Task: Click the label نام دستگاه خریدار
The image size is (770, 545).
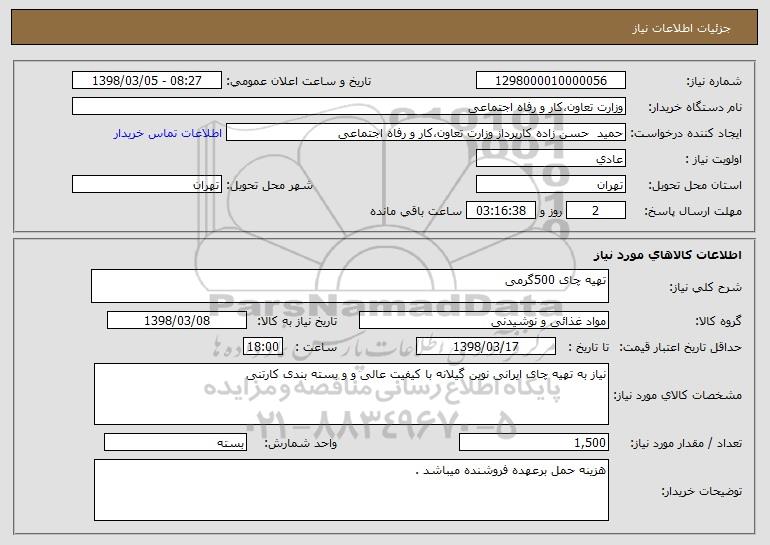Action: 695,108
